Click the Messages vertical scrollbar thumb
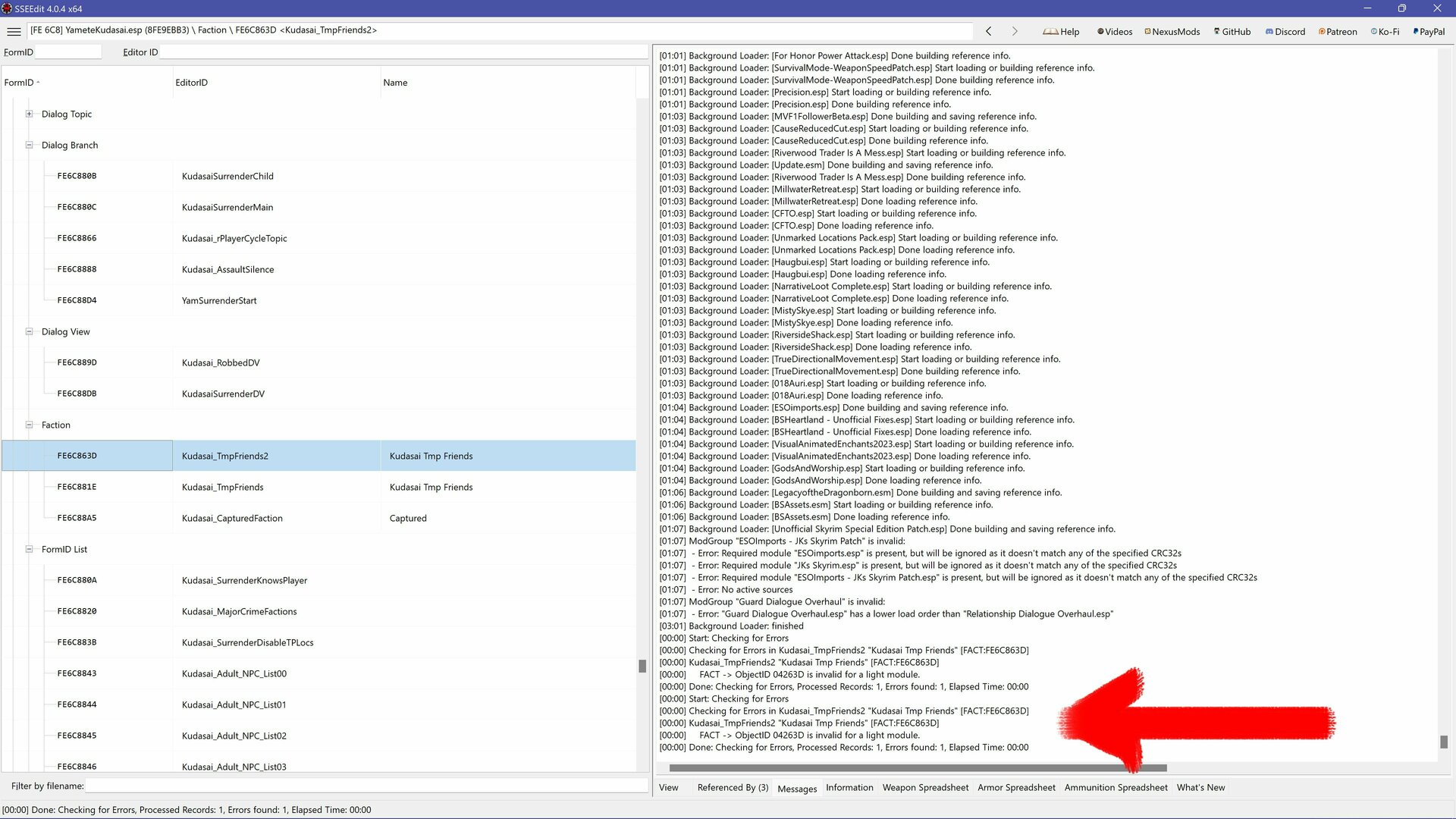1456x819 pixels. [x=1444, y=742]
